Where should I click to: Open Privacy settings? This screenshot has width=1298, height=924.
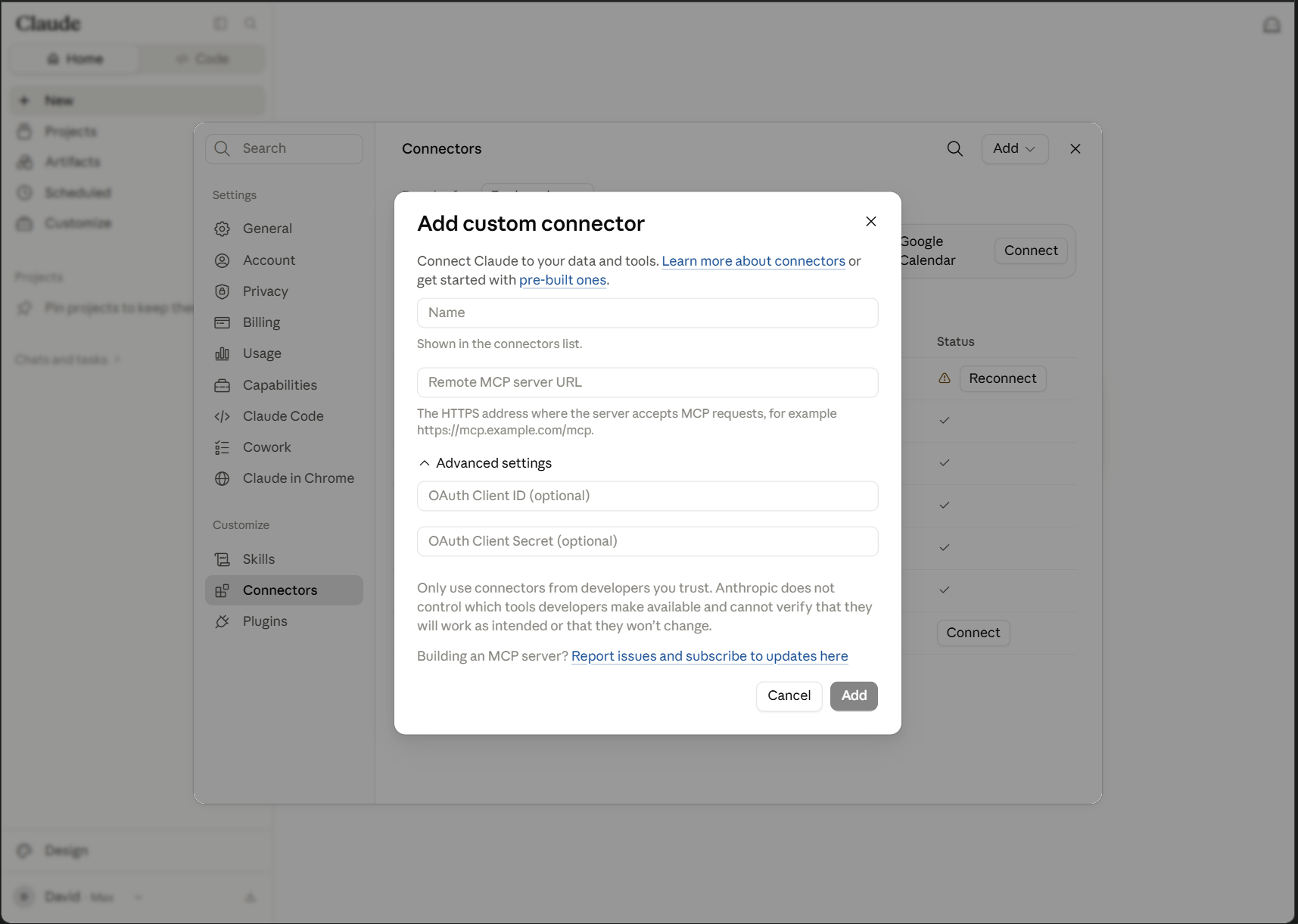coord(284,291)
